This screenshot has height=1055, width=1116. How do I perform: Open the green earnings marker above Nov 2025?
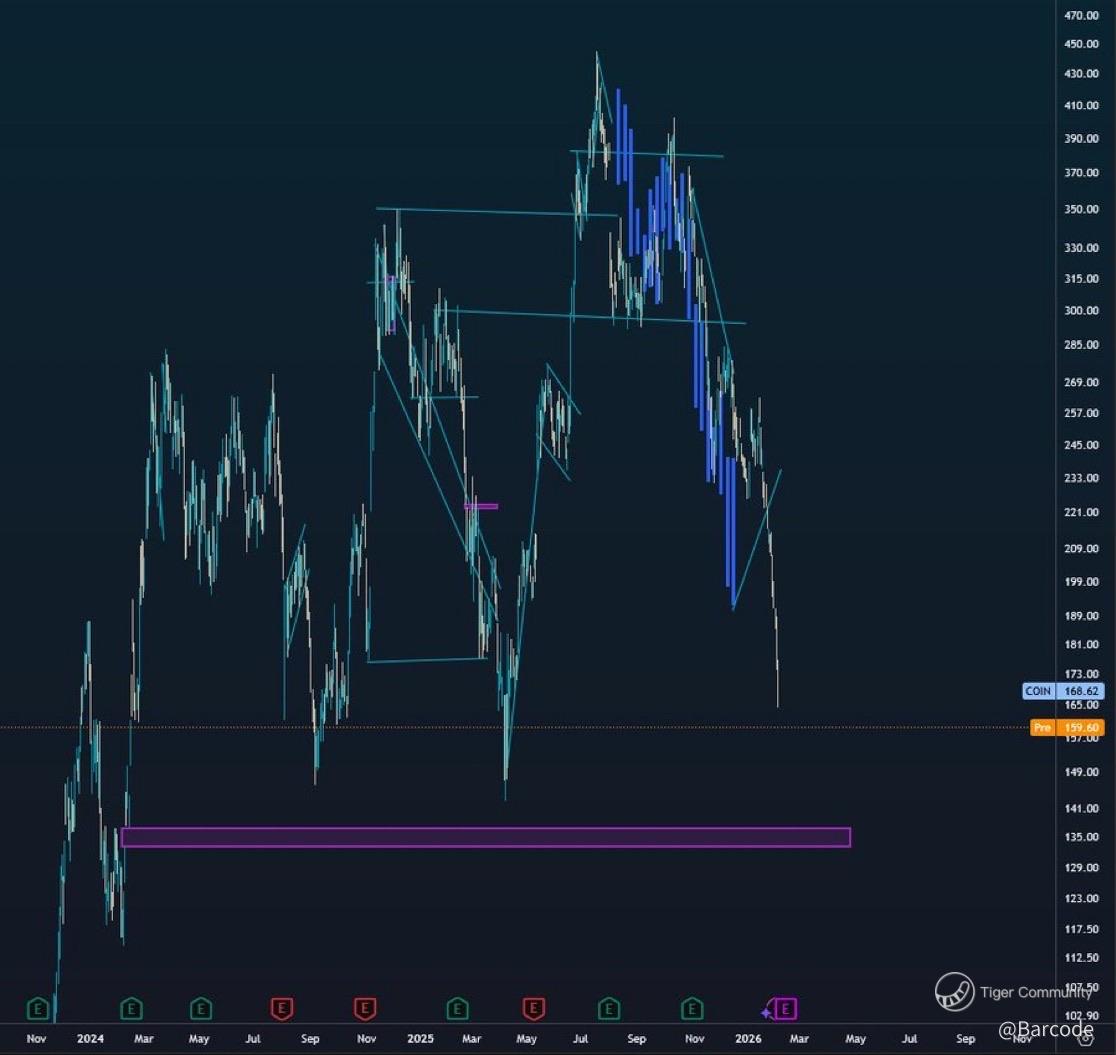click(x=692, y=1009)
